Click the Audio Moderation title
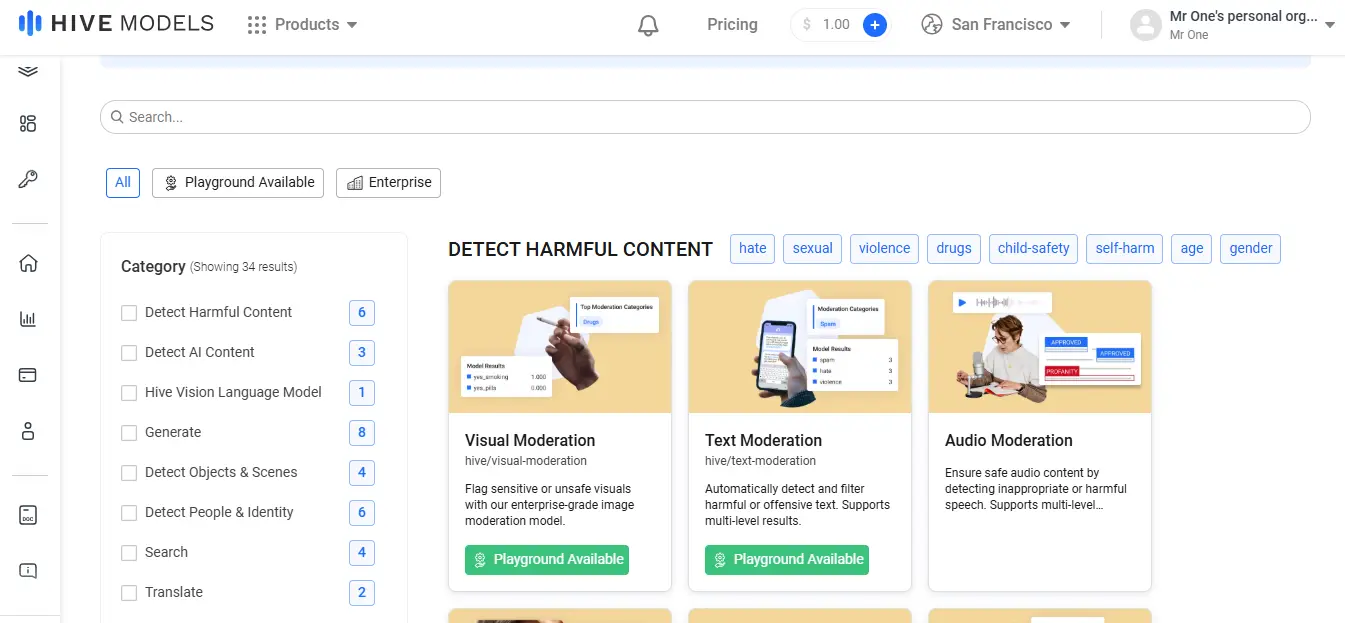Image resolution: width=1345 pixels, height=623 pixels. [1009, 440]
